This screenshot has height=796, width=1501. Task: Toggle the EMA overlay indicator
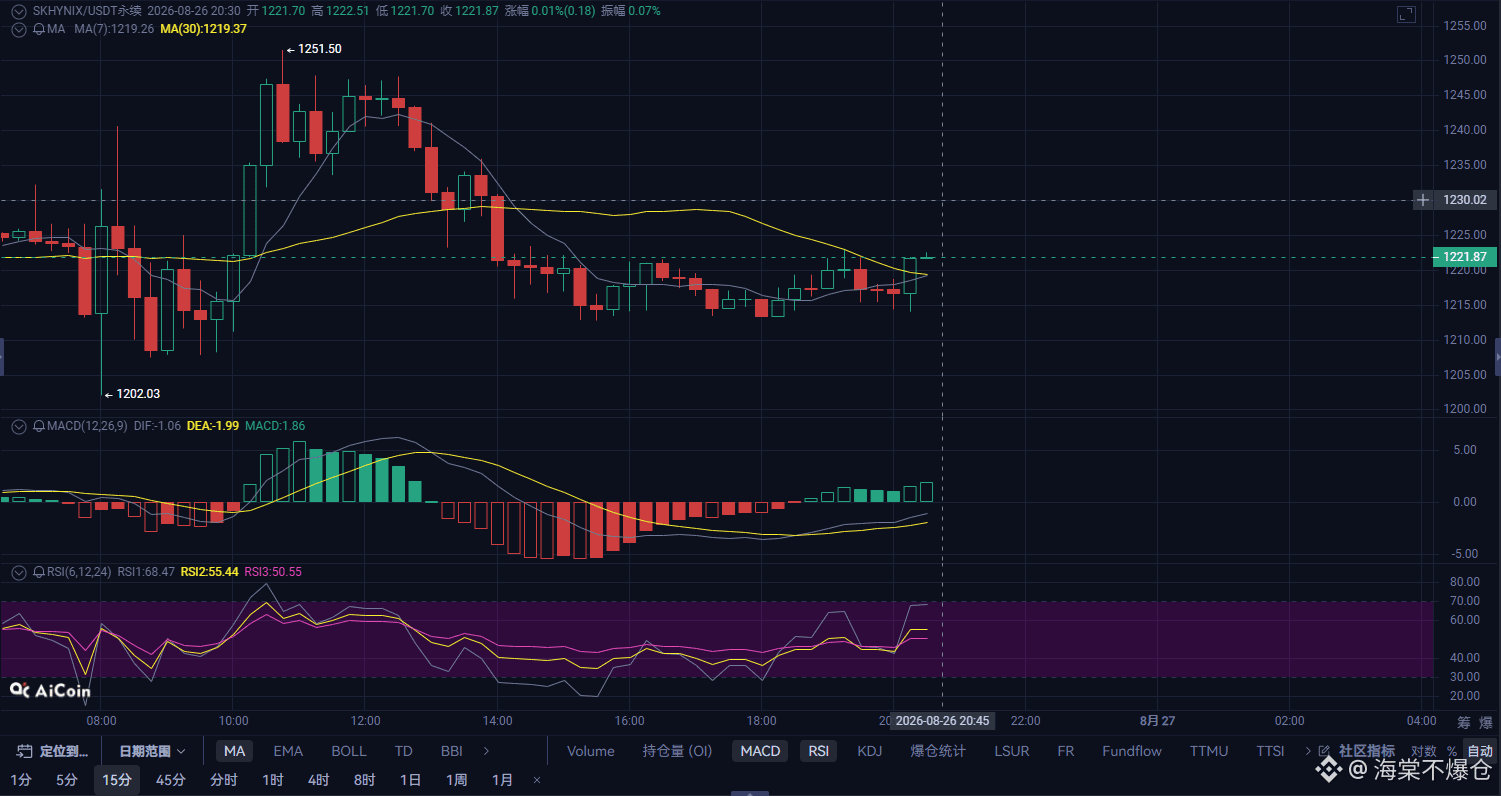point(288,751)
